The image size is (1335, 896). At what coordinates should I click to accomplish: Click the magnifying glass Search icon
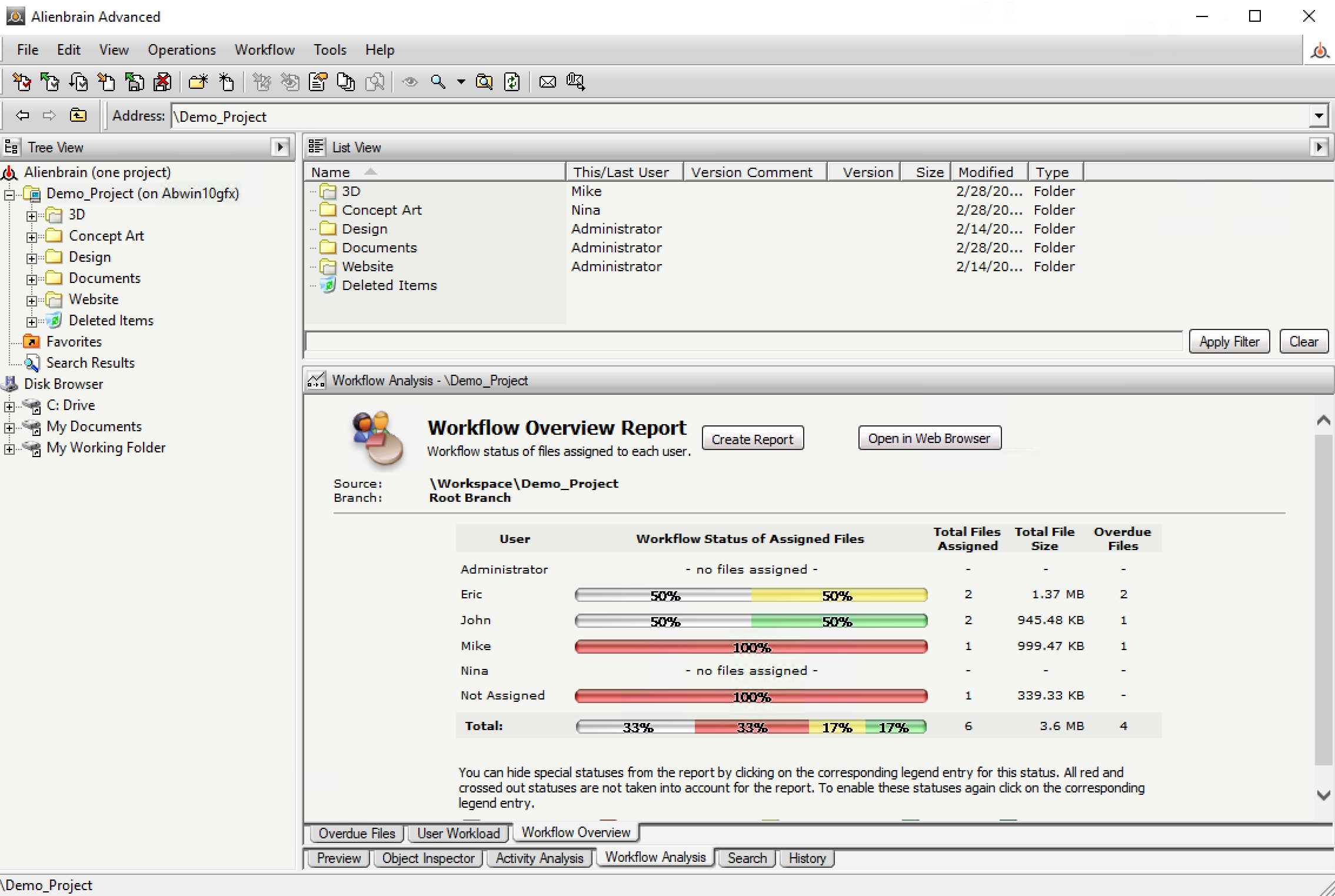[438, 82]
